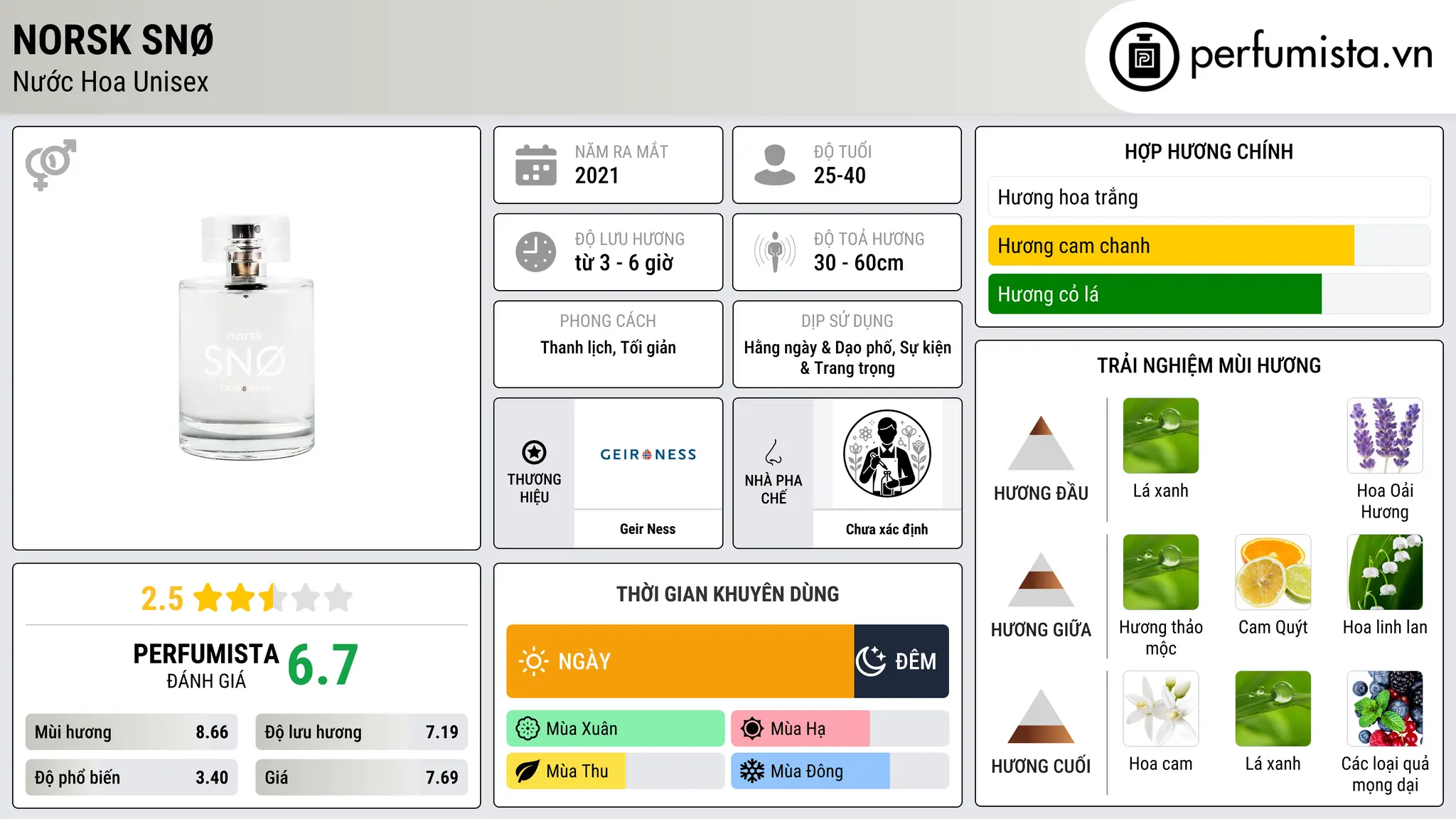This screenshot has width=1456, height=819.
Task: Select the Hoa Oải Hương lavender image
Action: [1385, 436]
